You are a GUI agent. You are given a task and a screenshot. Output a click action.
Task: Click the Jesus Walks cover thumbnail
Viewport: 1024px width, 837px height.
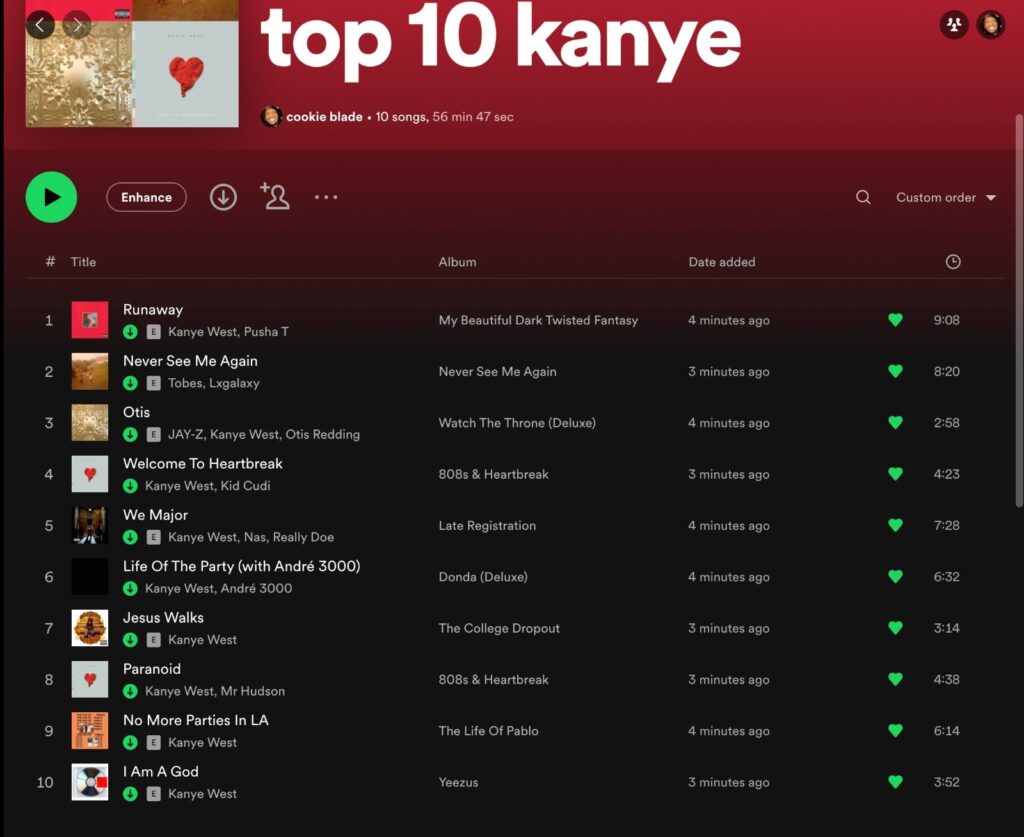89,628
